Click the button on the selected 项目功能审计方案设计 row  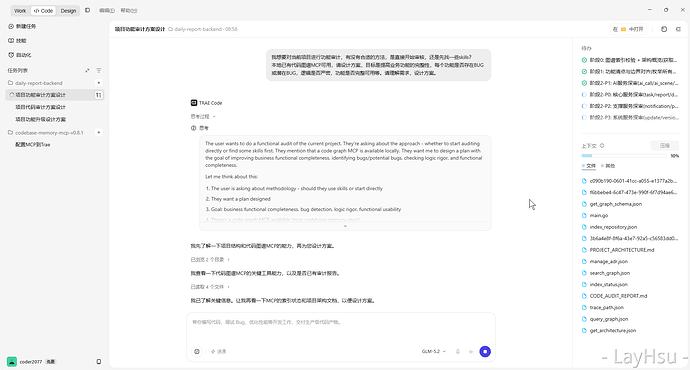tap(99, 95)
